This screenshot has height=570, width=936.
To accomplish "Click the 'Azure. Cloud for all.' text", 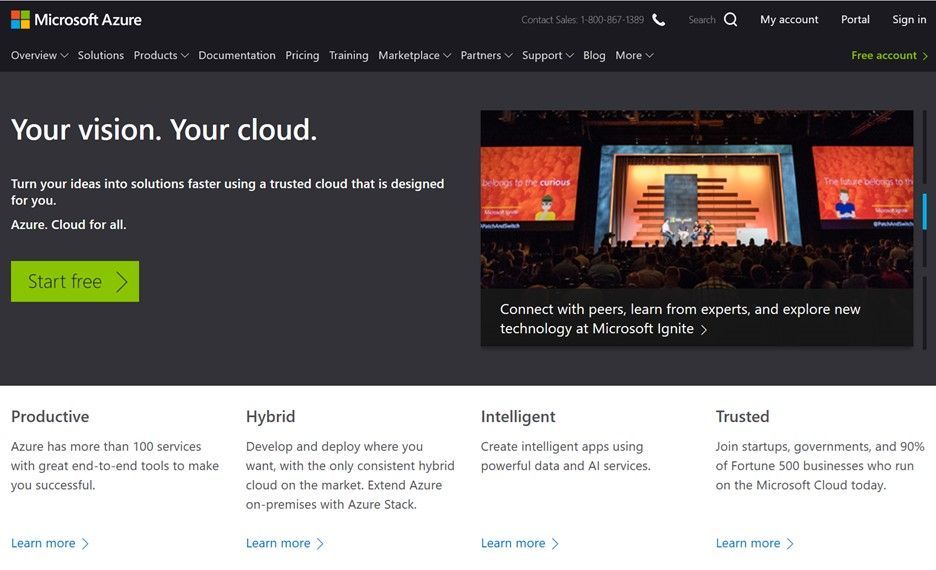I will pos(69,225).
